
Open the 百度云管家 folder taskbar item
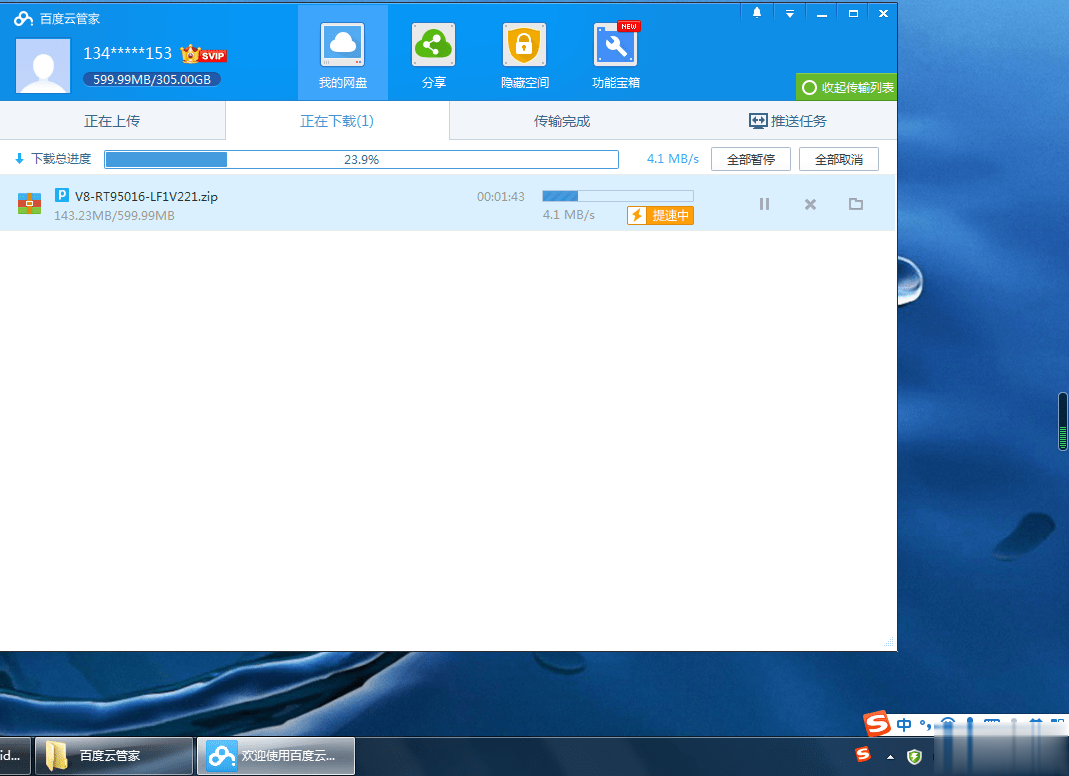(114, 756)
